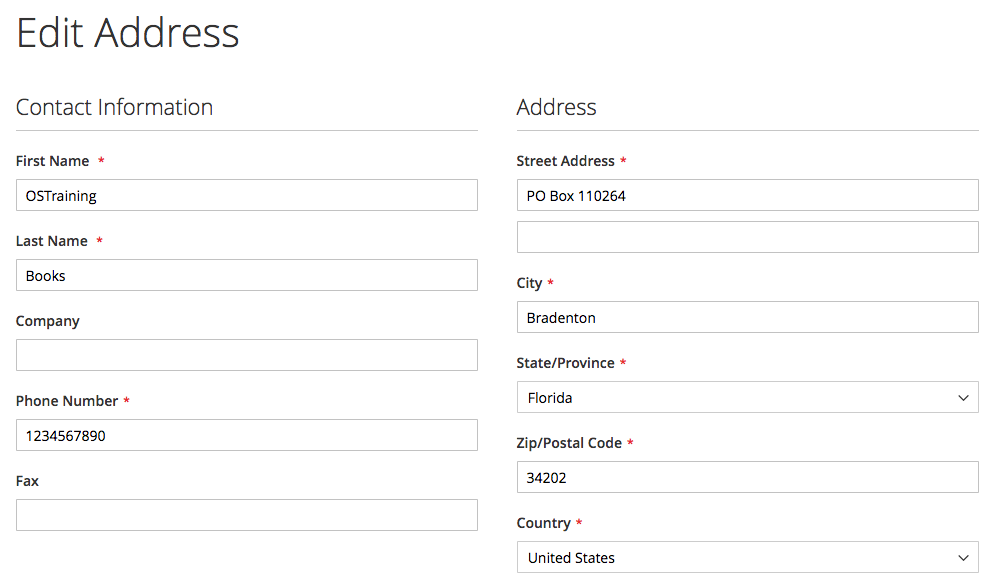Select the text OSTraining in First Name
Screen dimensions: 995x586
click(x=61, y=195)
